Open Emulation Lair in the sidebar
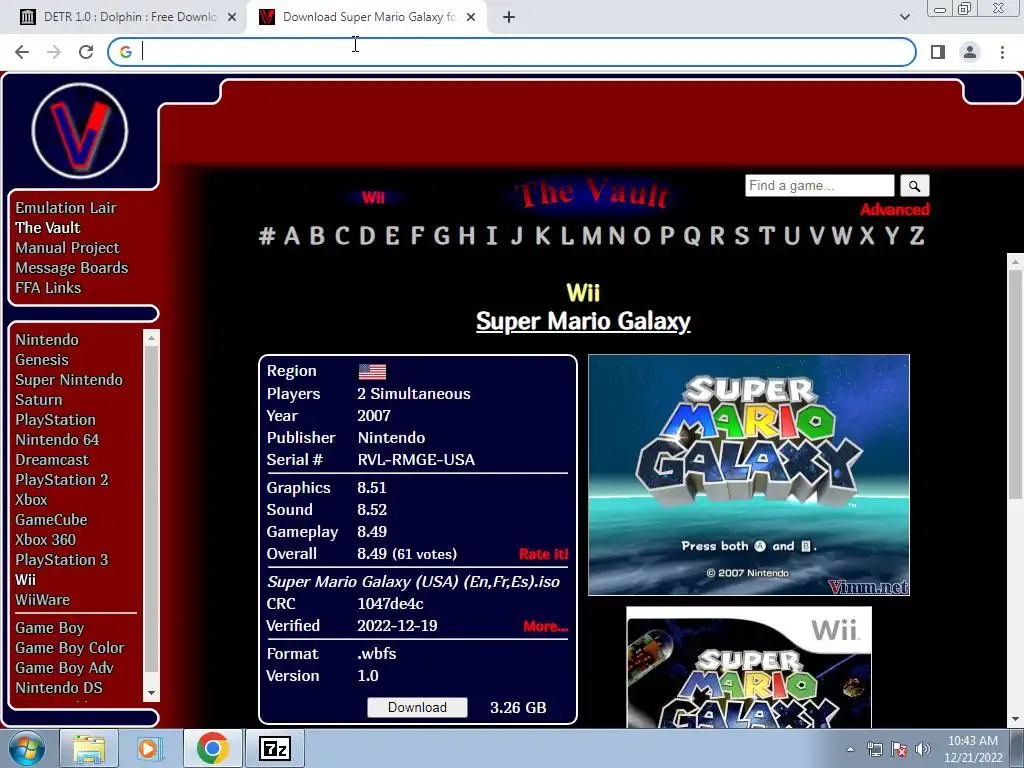The width and height of the screenshot is (1024, 768). tap(66, 208)
